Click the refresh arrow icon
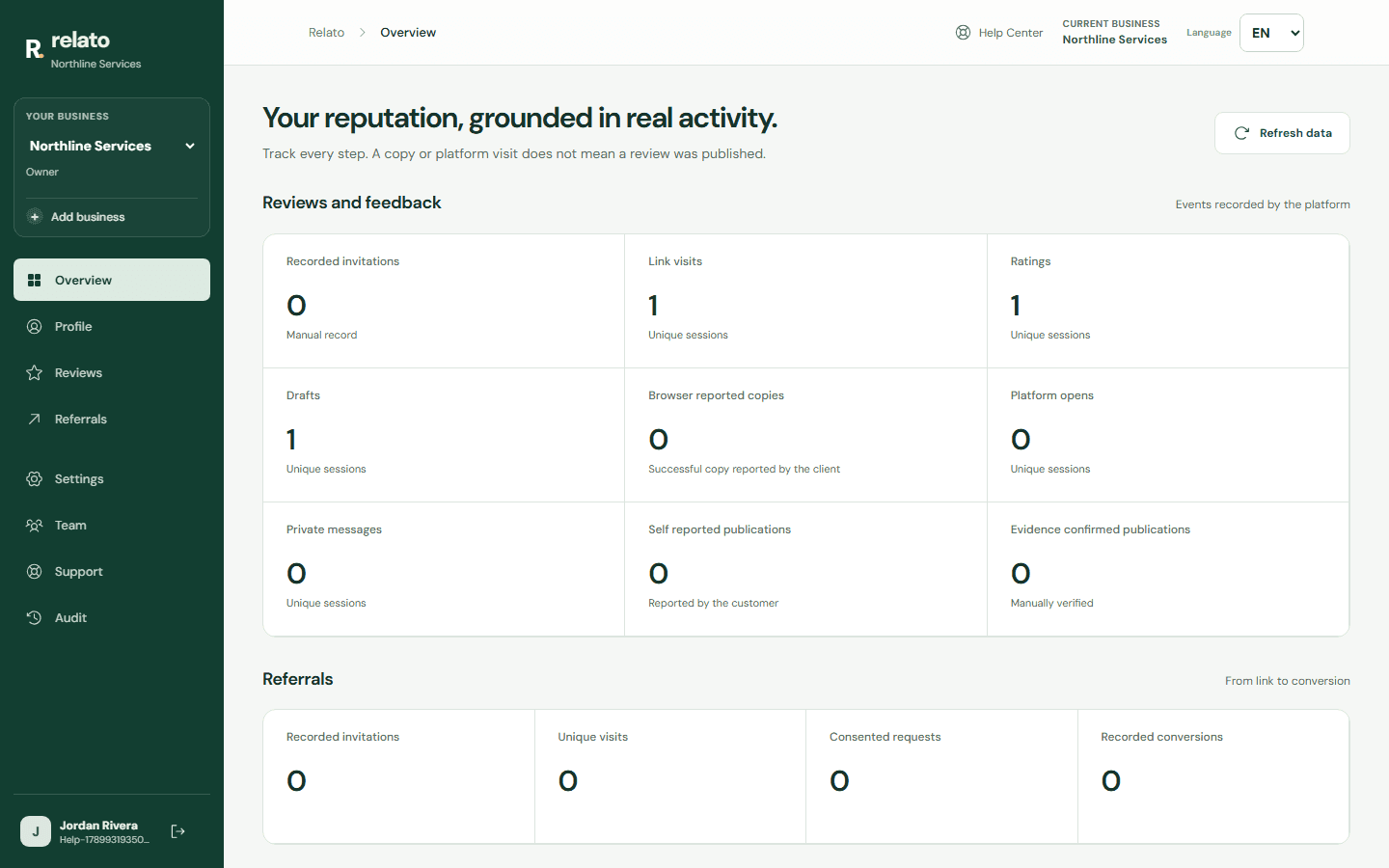 point(1241,133)
